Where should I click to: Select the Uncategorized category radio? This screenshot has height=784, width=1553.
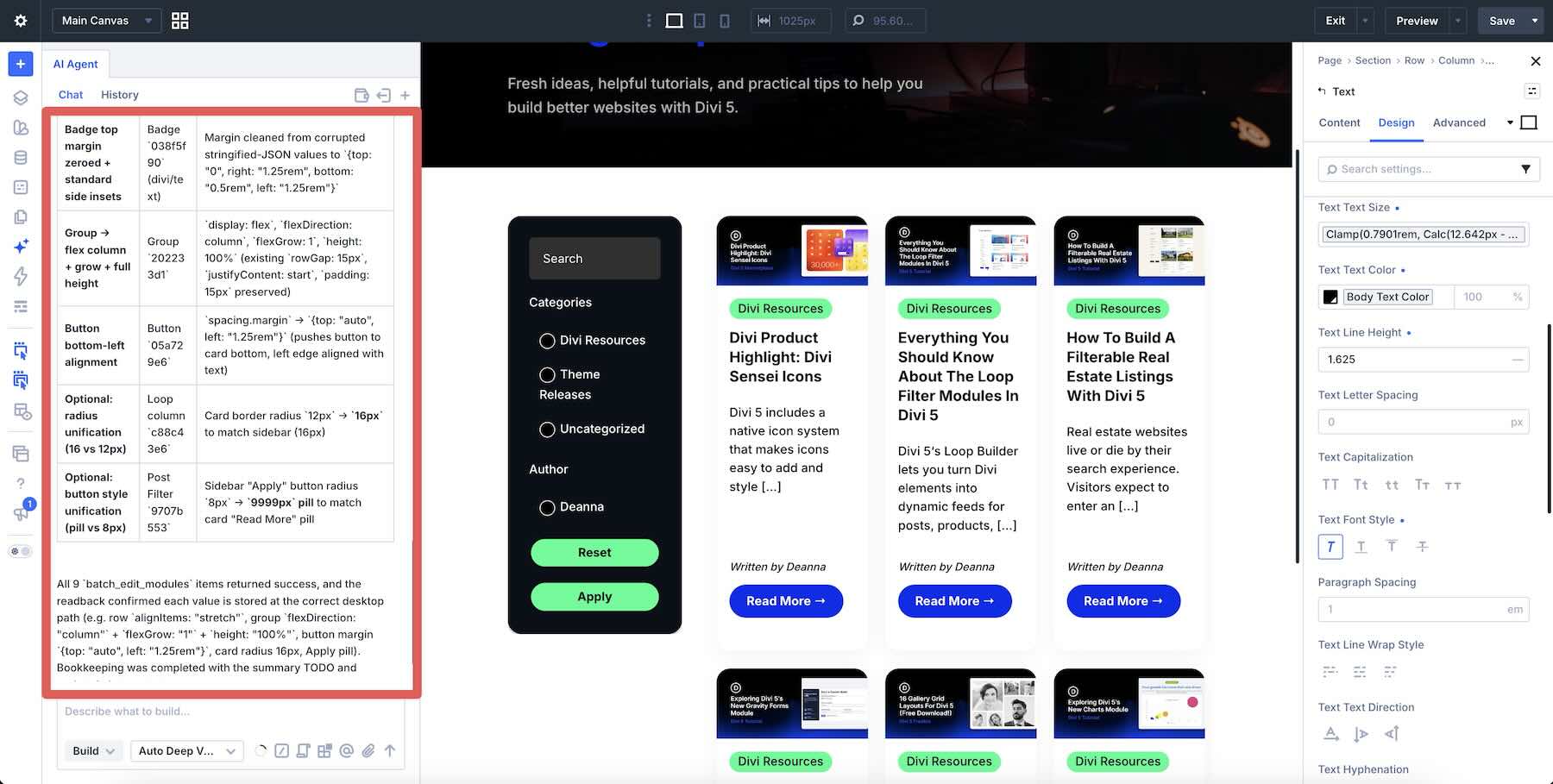point(547,430)
